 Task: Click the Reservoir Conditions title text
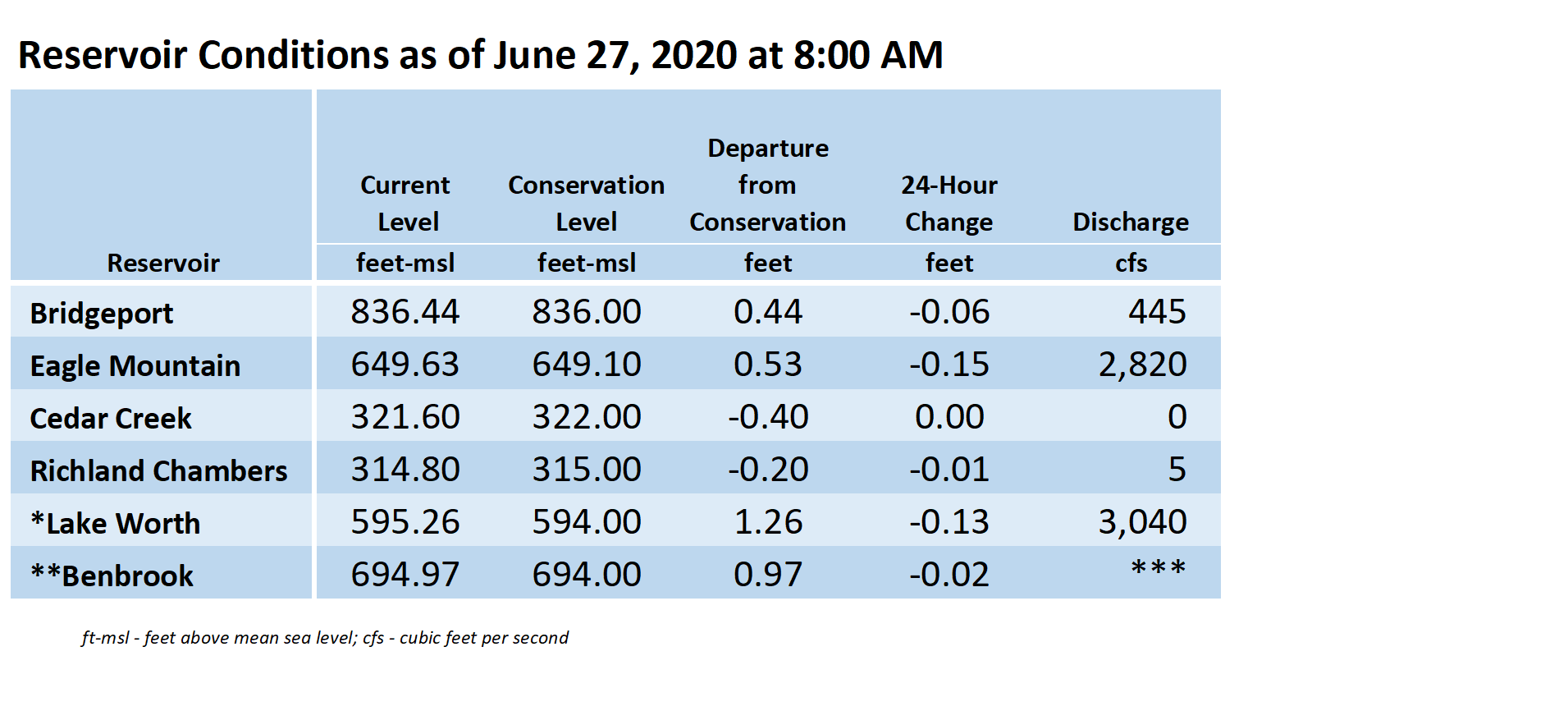tap(481, 56)
